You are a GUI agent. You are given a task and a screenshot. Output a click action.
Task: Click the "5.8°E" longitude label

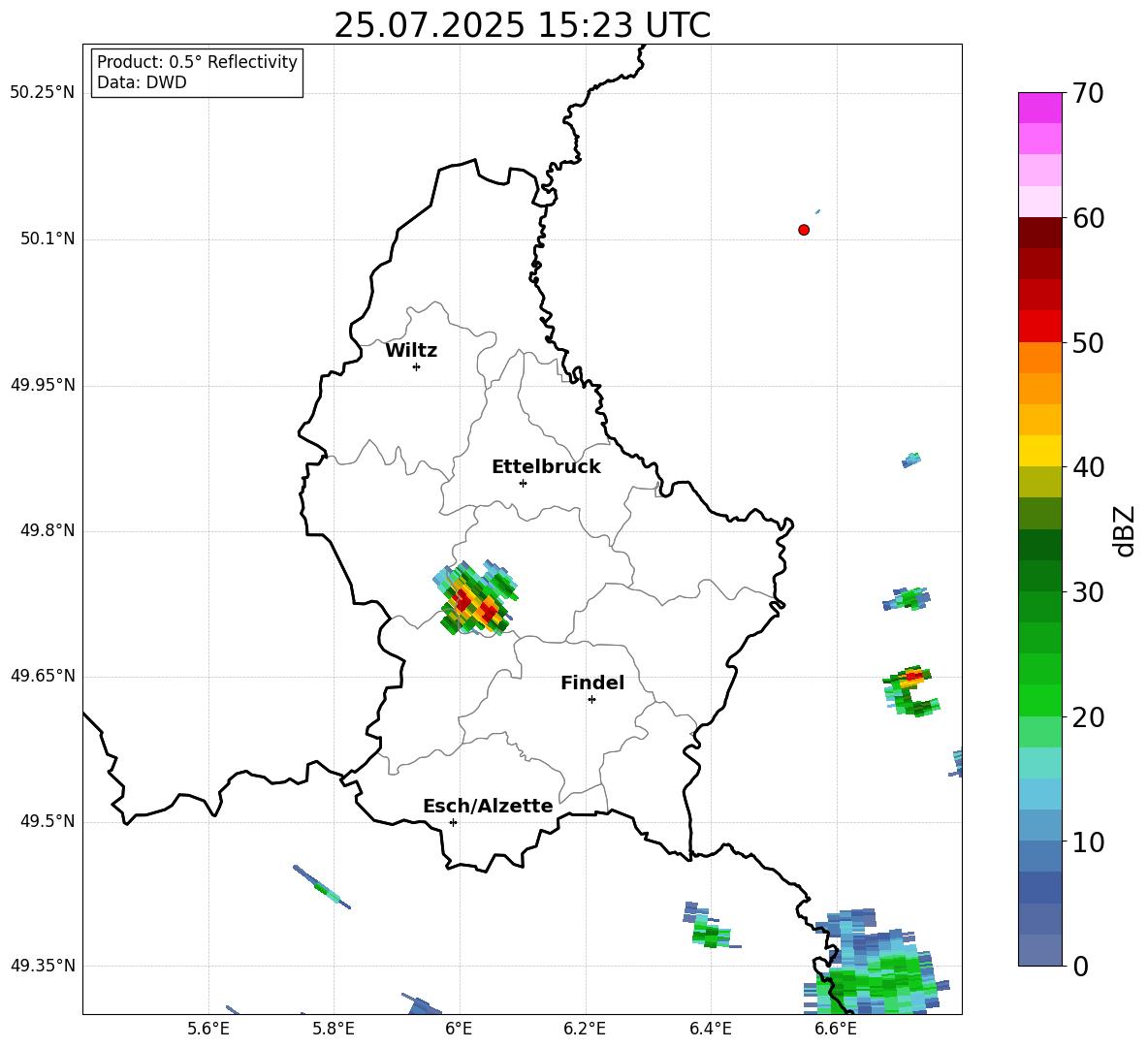coord(334,1029)
